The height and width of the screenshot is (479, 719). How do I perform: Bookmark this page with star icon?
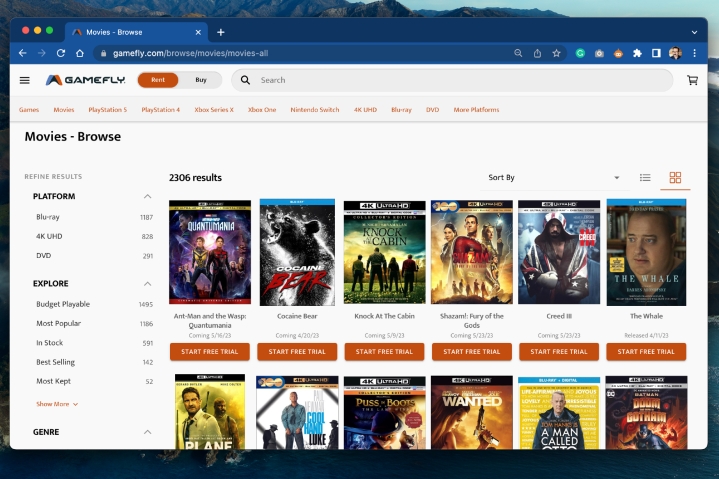[556, 53]
